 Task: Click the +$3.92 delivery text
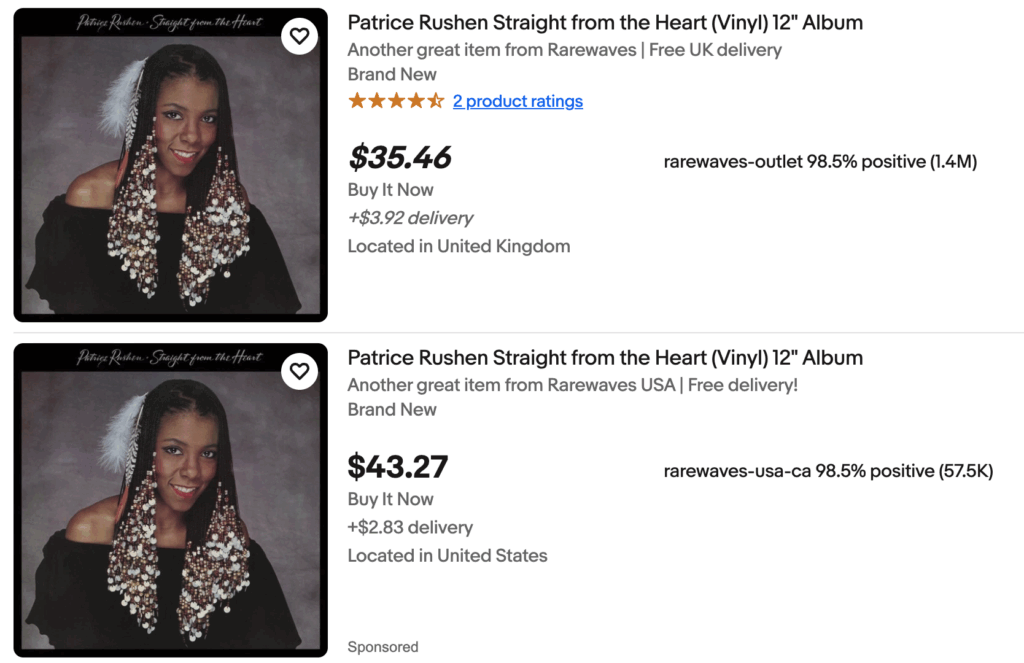[x=410, y=218]
